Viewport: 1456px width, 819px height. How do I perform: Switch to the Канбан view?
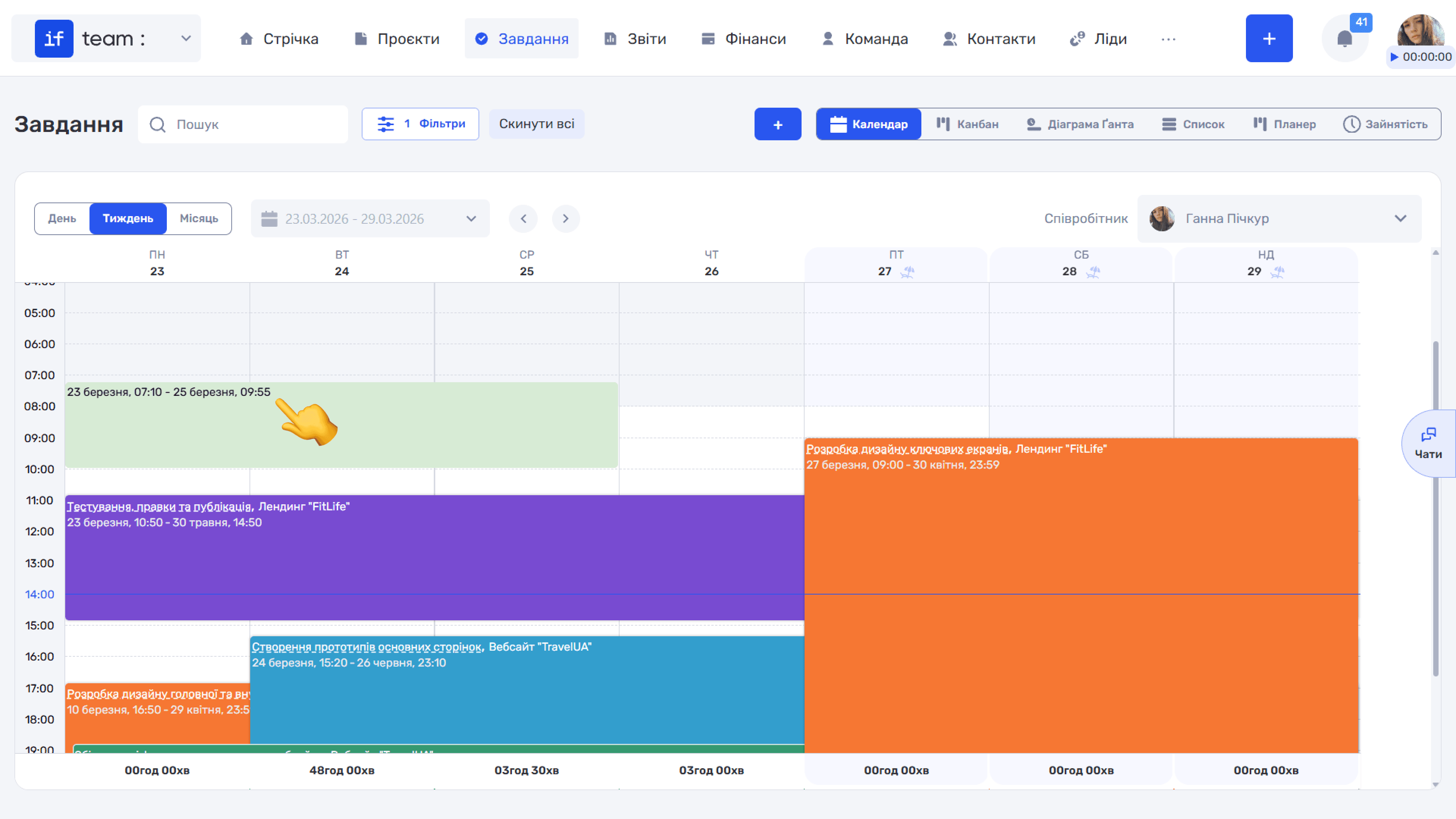click(967, 124)
